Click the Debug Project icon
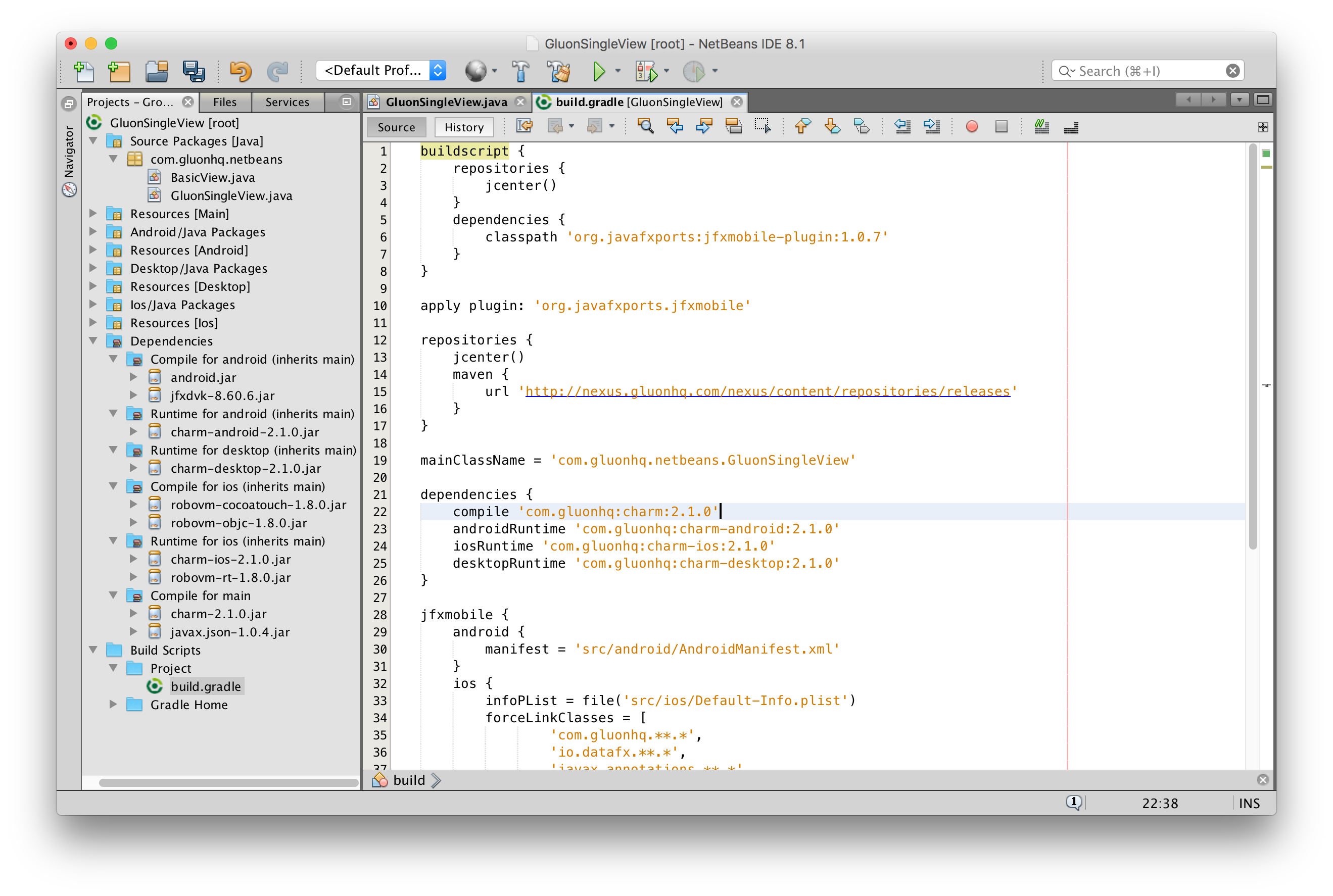Image resolution: width=1333 pixels, height=896 pixels. click(x=646, y=71)
